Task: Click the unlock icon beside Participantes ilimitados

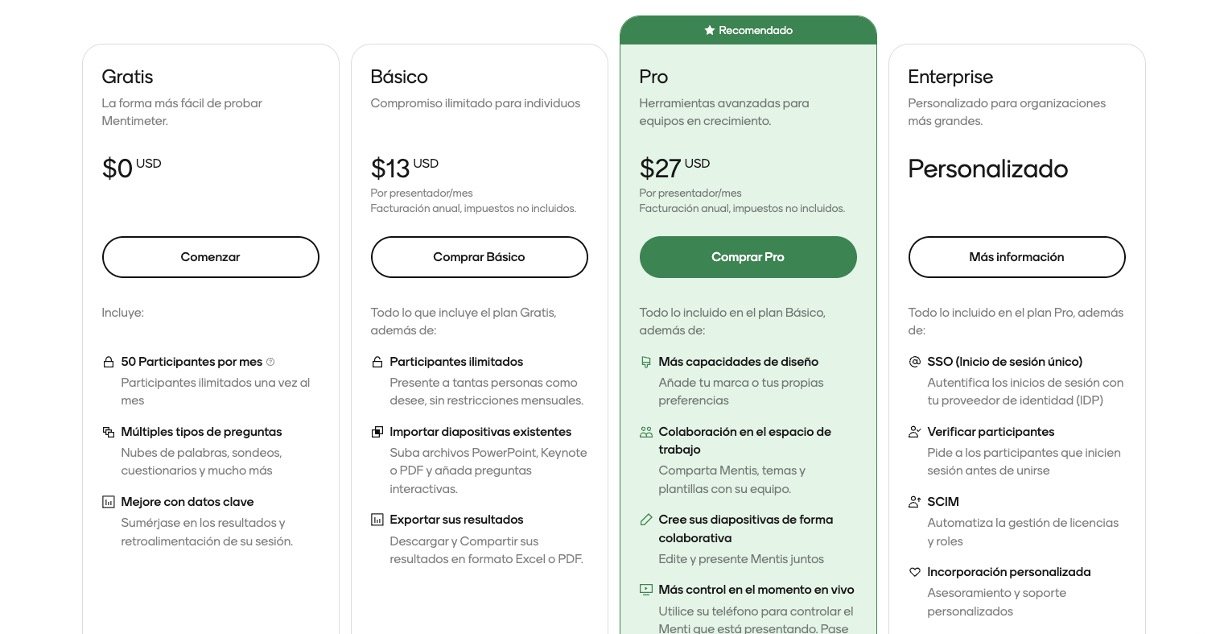Action: point(377,362)
